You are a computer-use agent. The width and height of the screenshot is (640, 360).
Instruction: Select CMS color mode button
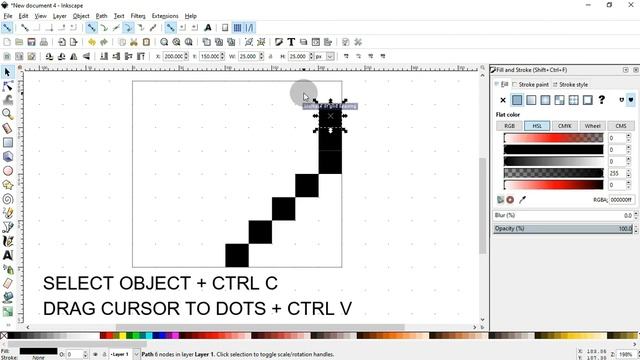[x=621, y=126]
